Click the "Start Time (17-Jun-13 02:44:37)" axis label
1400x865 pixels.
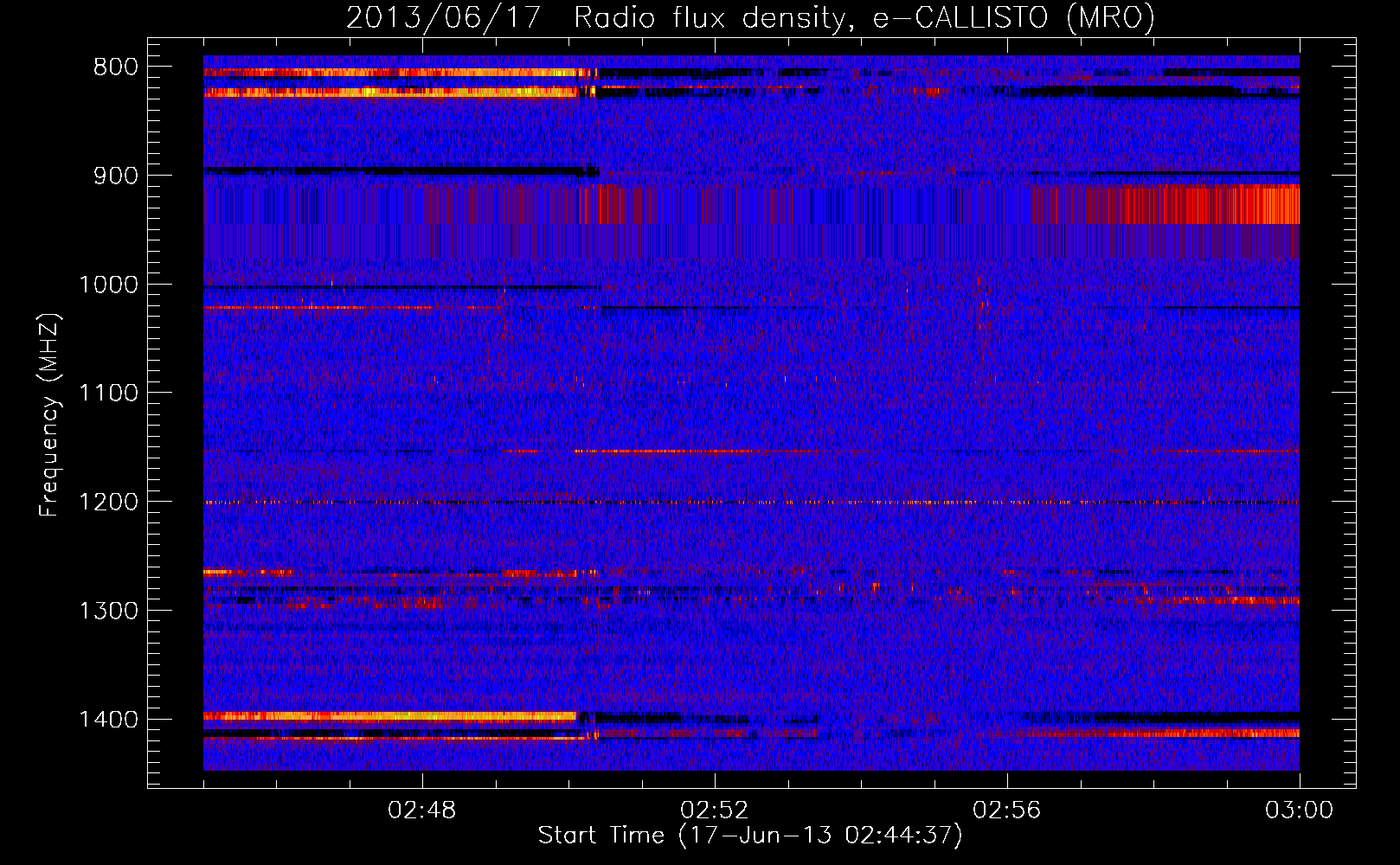750,835
